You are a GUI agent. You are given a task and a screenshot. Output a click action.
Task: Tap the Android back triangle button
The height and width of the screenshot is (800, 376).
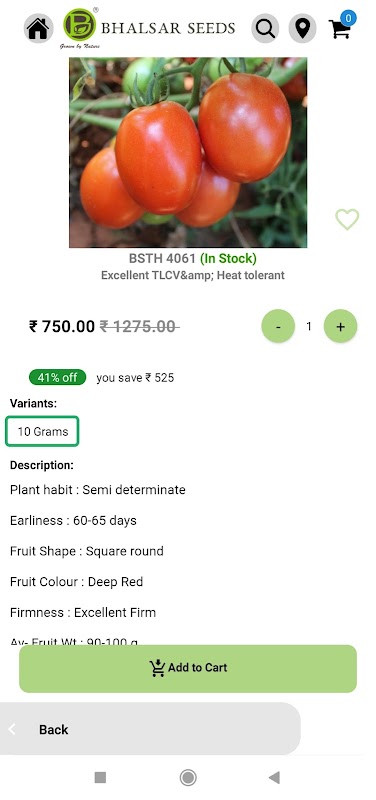[x=274, y=777]
